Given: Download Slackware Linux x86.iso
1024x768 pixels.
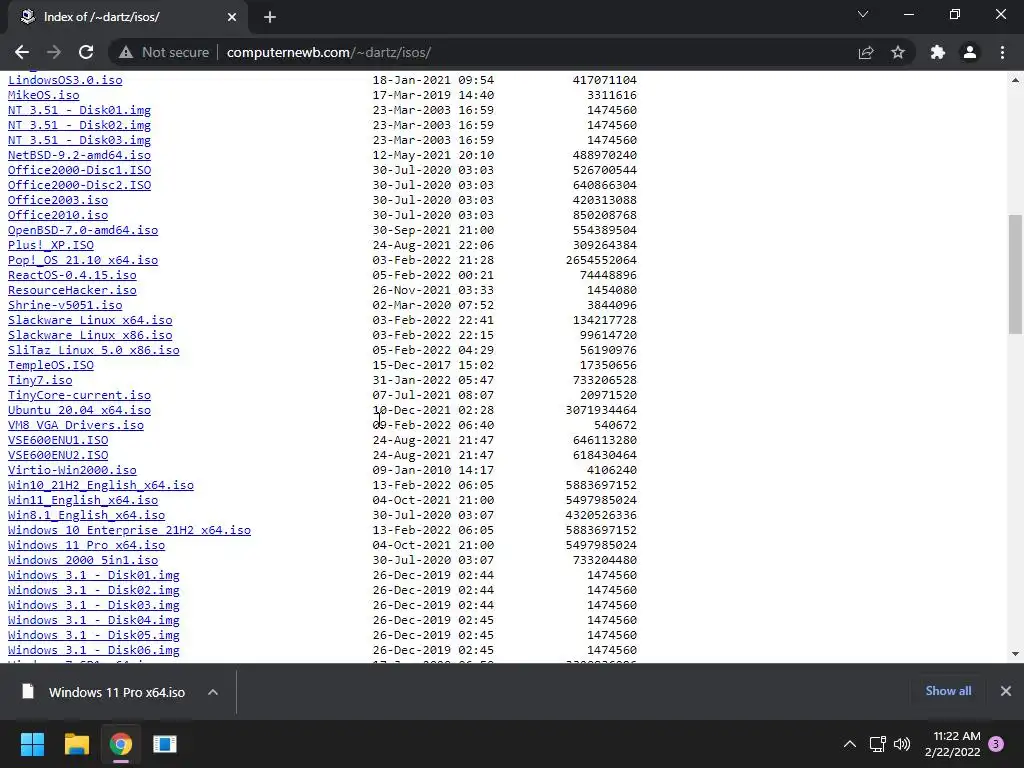Looking at the screenshot, I should (90, 336).
